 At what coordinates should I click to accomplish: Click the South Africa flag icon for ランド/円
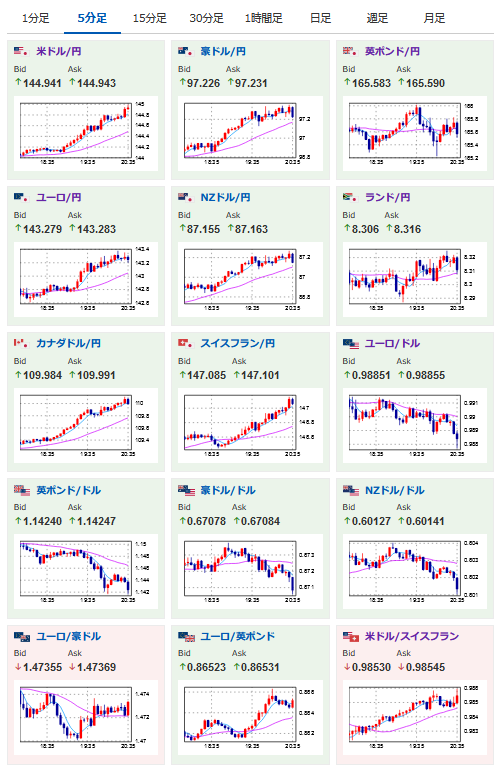(350, 197)
